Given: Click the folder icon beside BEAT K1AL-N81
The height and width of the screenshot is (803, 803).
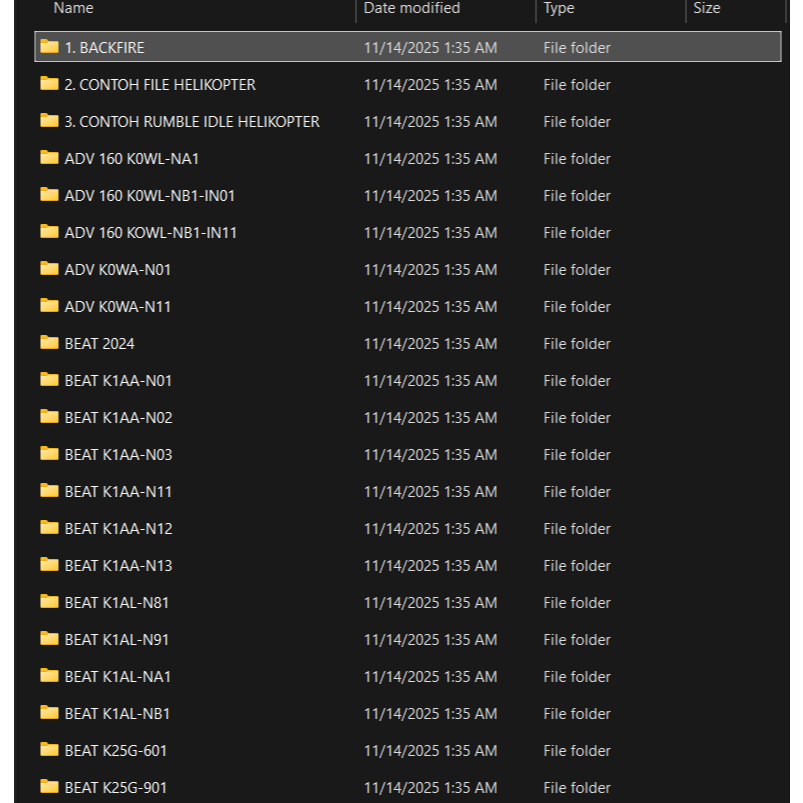Looking at the screenshot, I should (48, 602).
